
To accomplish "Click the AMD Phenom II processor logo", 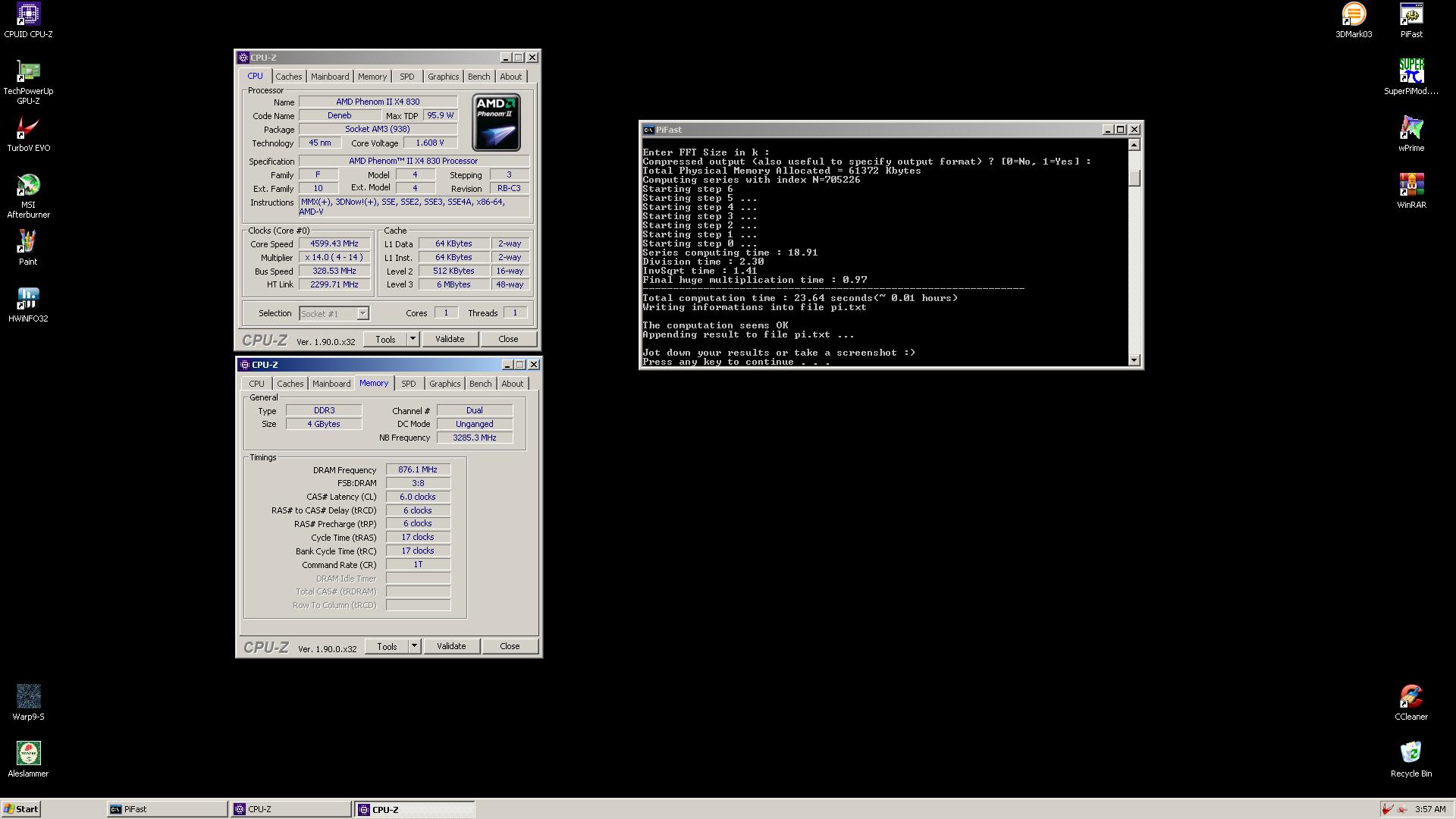I will (496, 122).
